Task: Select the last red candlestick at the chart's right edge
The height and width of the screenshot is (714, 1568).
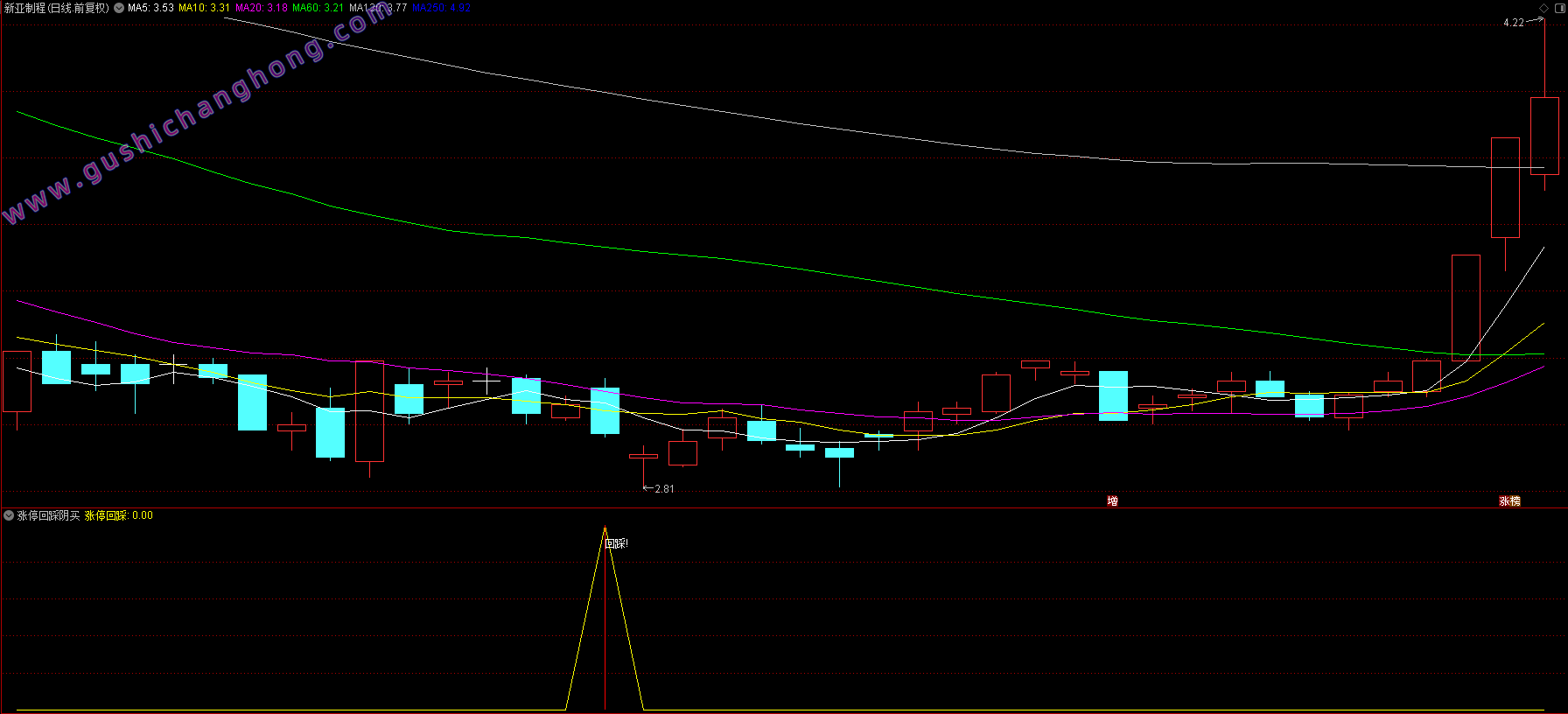Action: point(1544,136)
